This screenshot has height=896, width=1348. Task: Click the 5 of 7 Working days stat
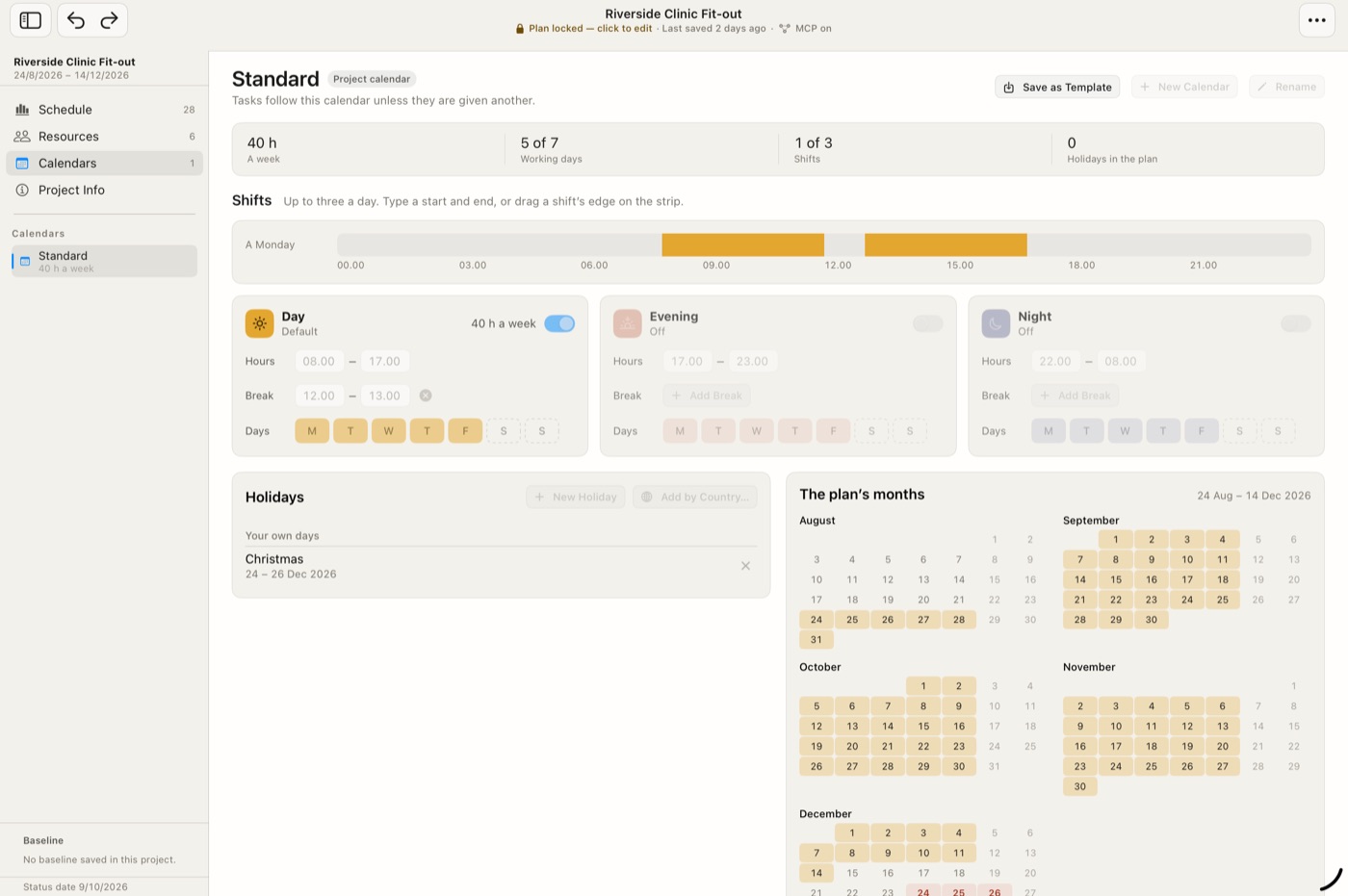coord(551,149)
